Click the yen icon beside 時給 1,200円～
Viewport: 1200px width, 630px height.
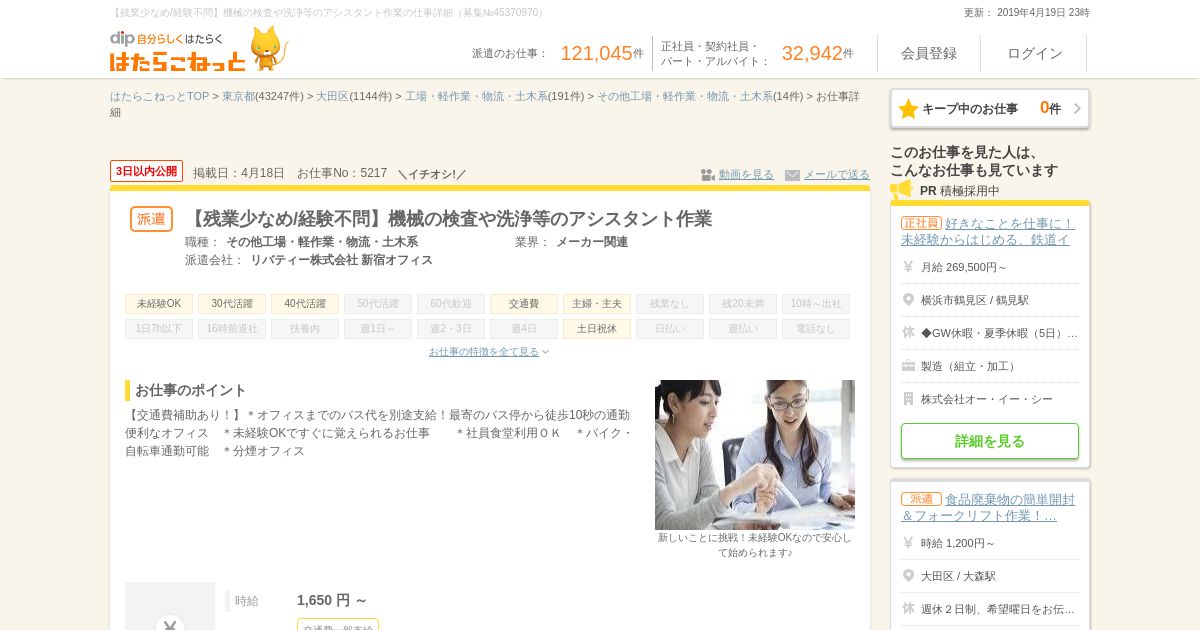coord(908,543)
